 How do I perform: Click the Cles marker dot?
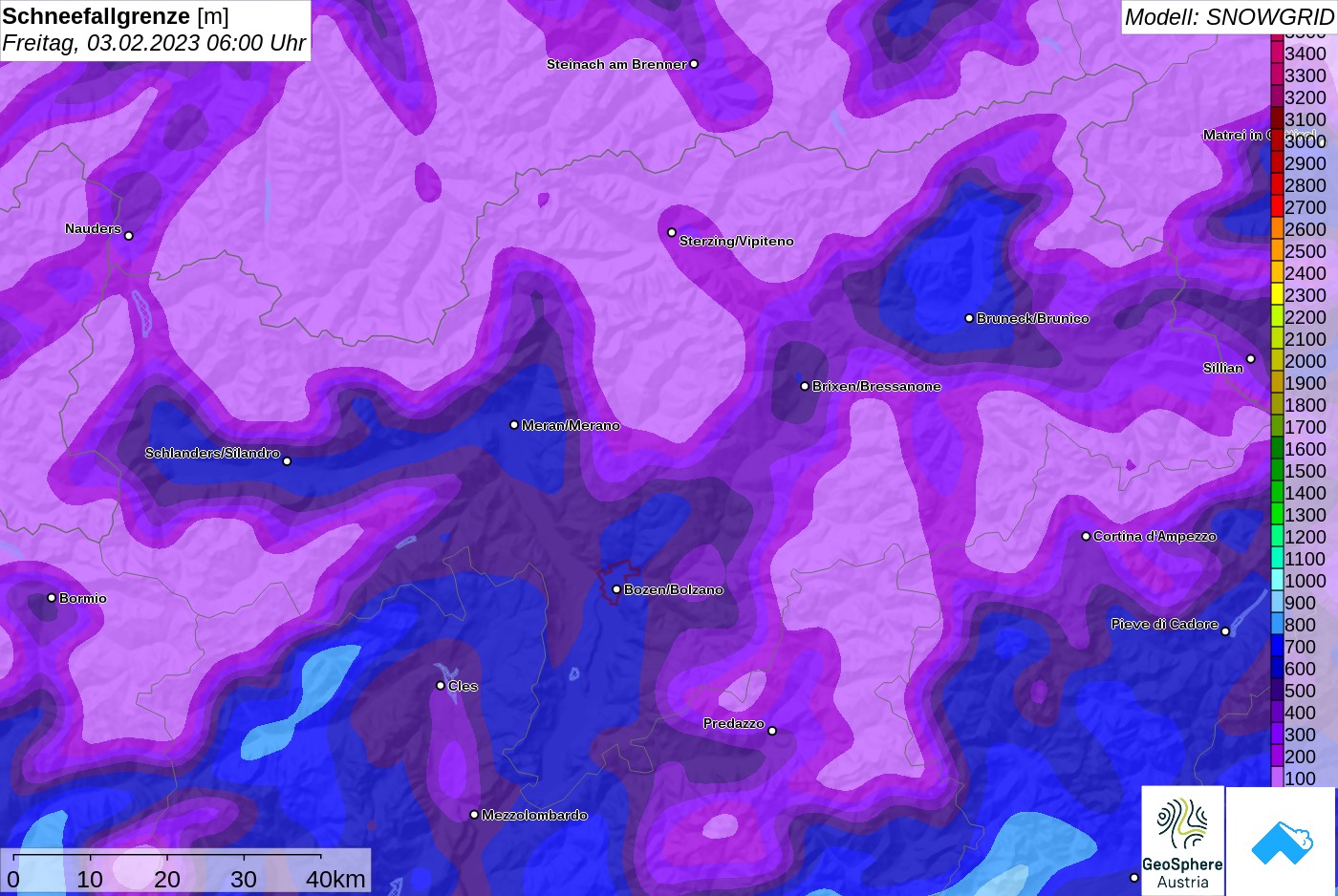441,685
